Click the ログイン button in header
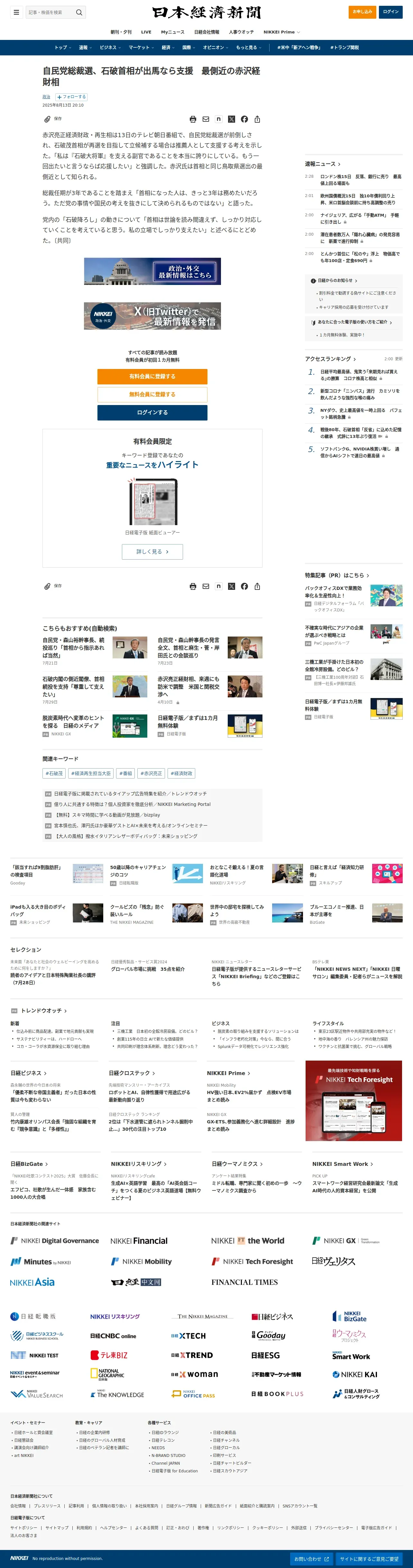The image size is (413, 1568). 390,12
